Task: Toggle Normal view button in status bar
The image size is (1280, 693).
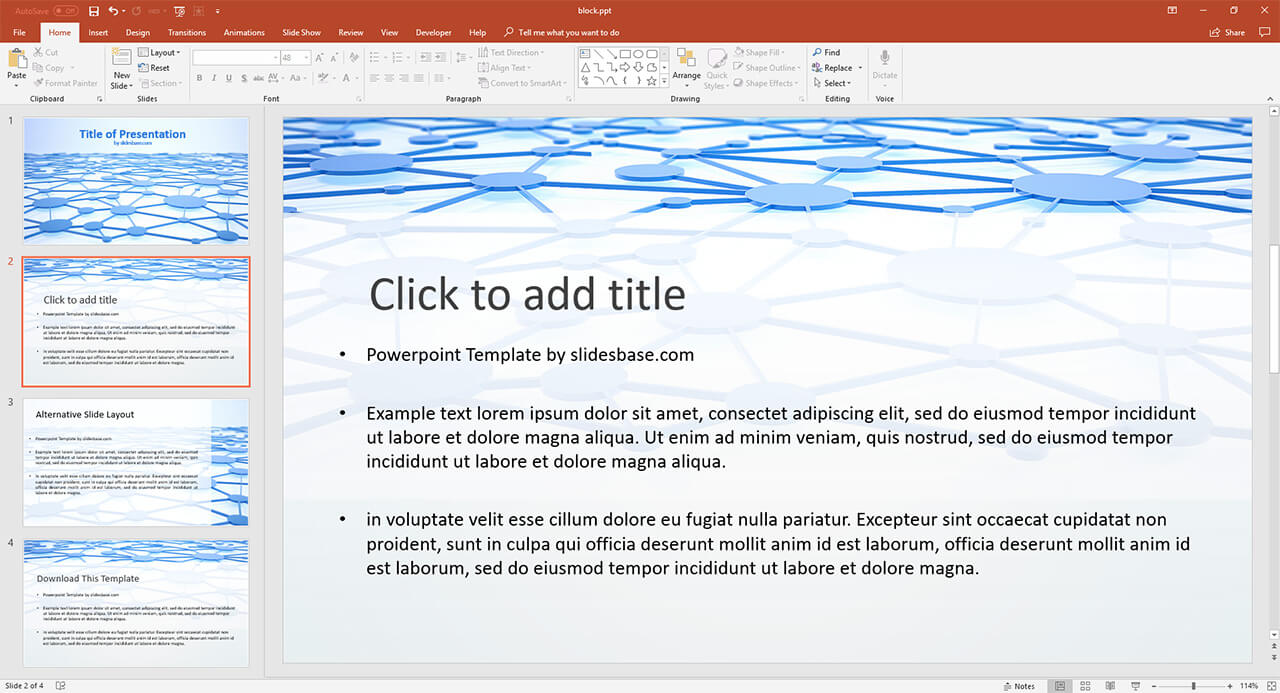Action: [1060, 686]
